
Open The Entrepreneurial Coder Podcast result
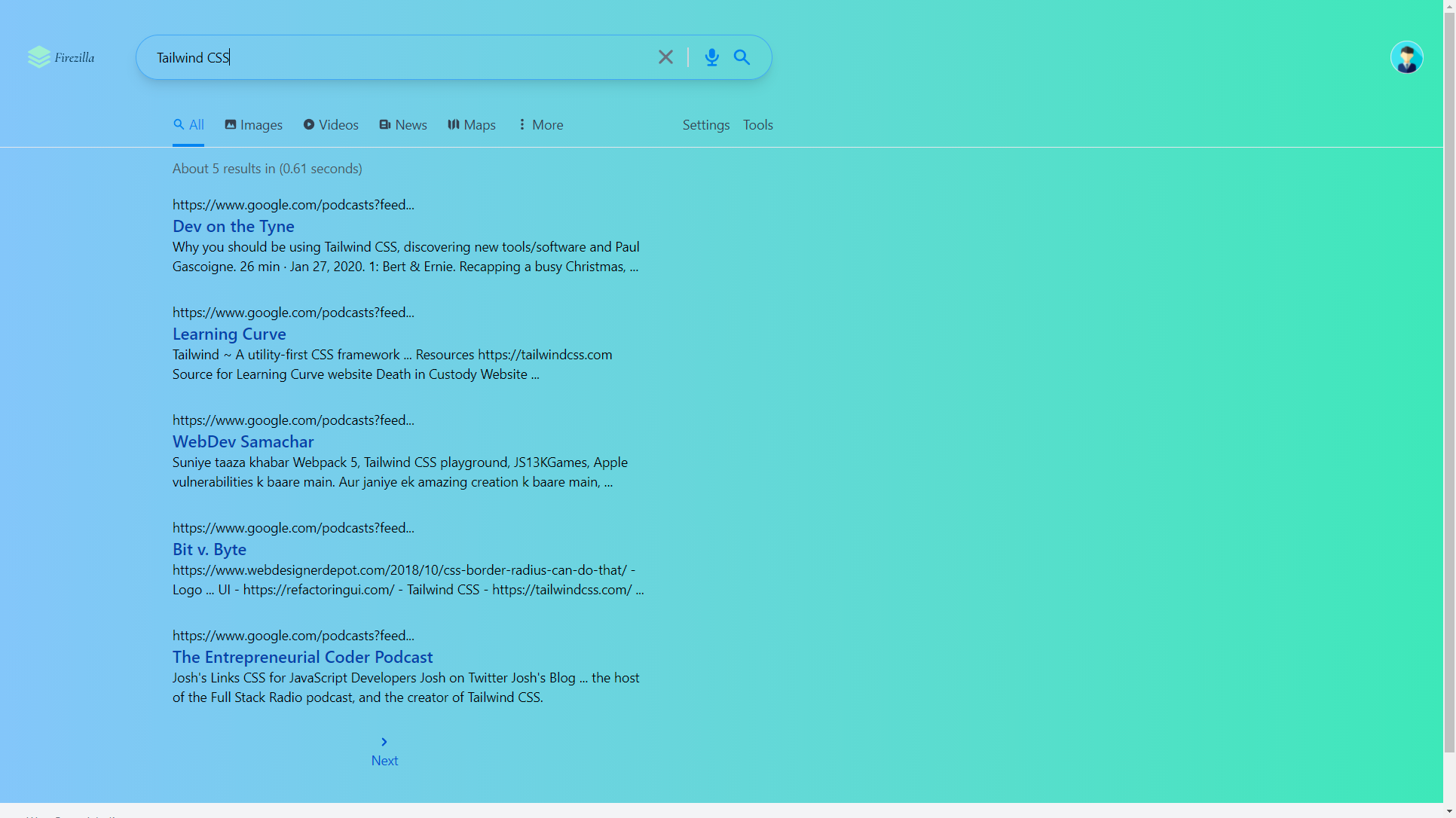click(x=303, y=657)
